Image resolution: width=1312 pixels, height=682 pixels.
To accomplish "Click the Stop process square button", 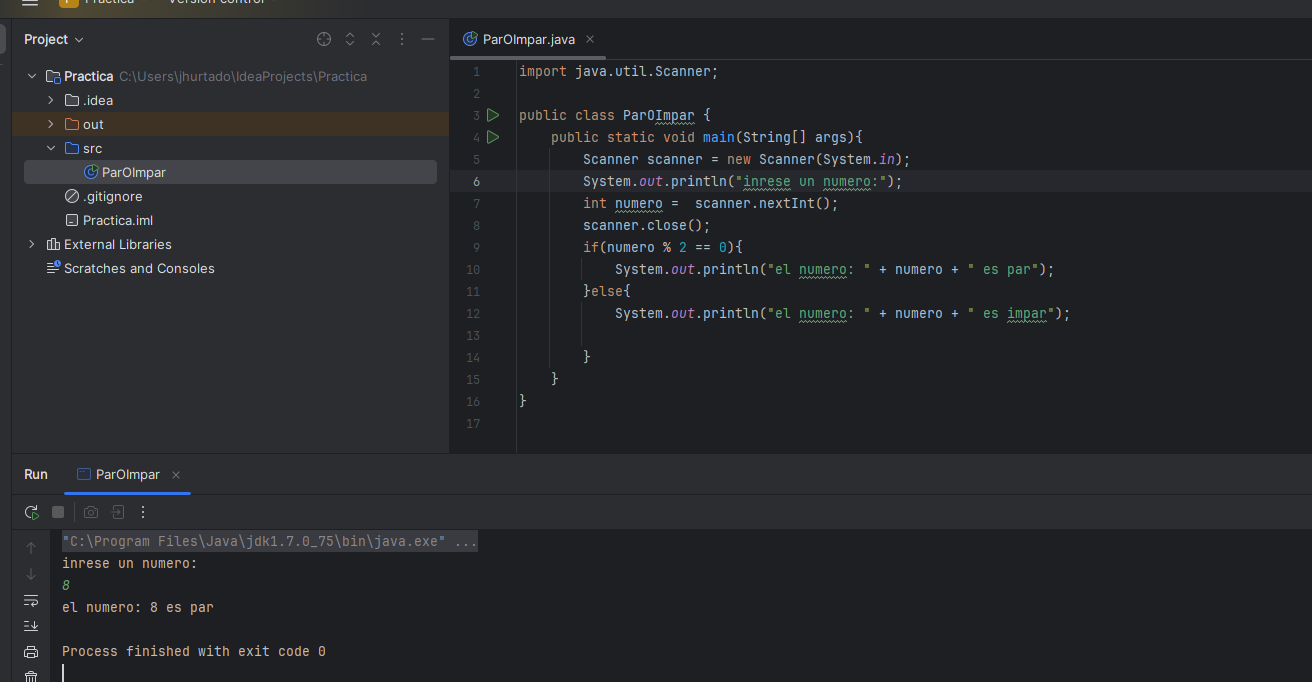I will coord(58,512).
